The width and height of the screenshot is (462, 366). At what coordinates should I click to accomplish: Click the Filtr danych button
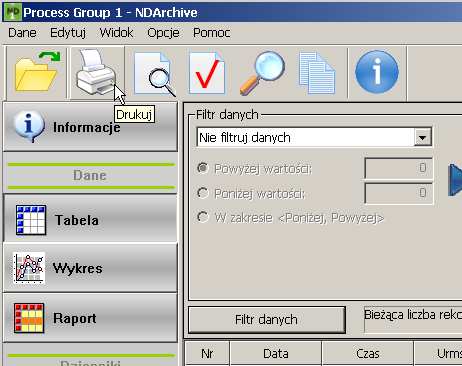[267, 320]
